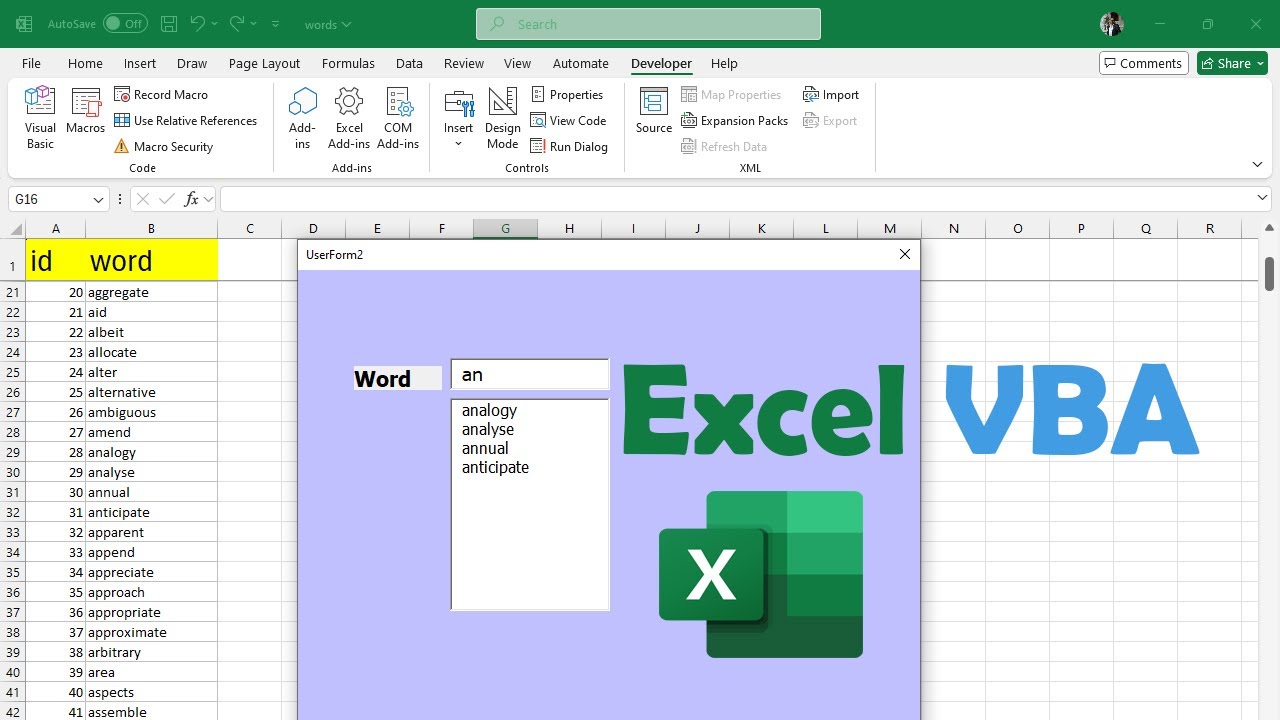Image resolution: width=1280 pixels, height=720 pixels.
Task: Open the Comments pane
Action: (1143, 63)
